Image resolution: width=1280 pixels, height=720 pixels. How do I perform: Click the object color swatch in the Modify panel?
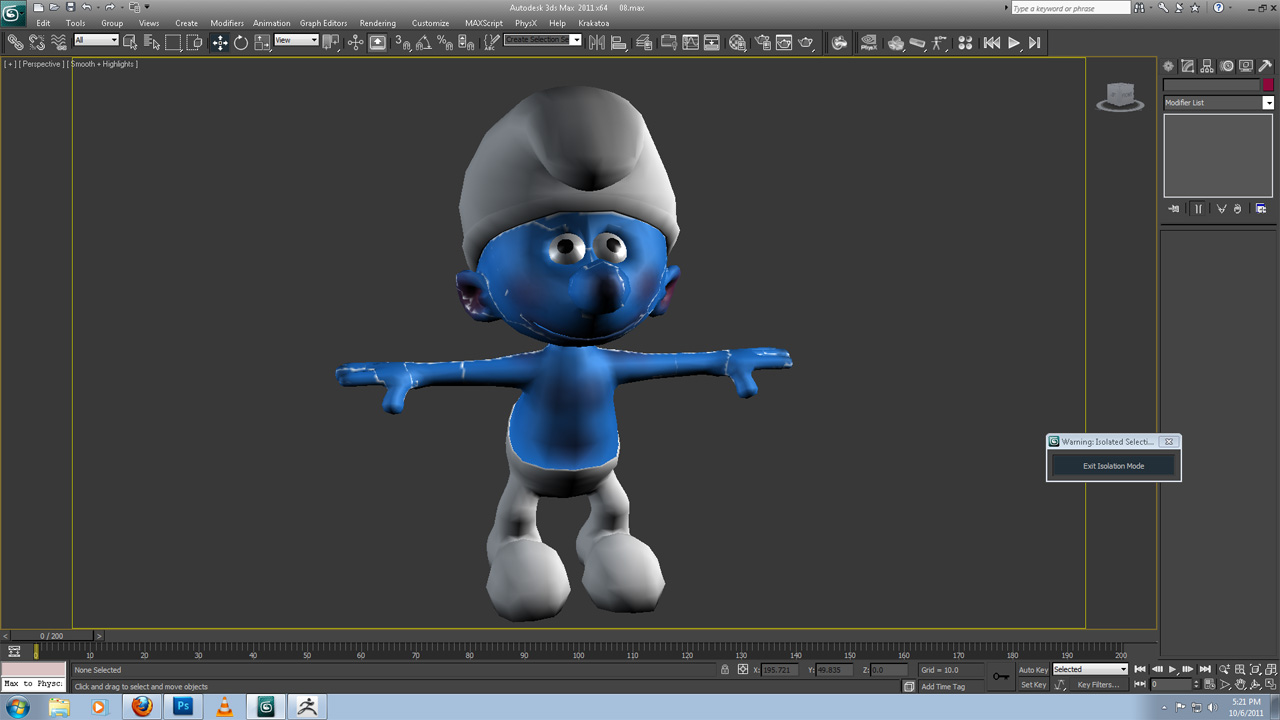coord(1268,85)
